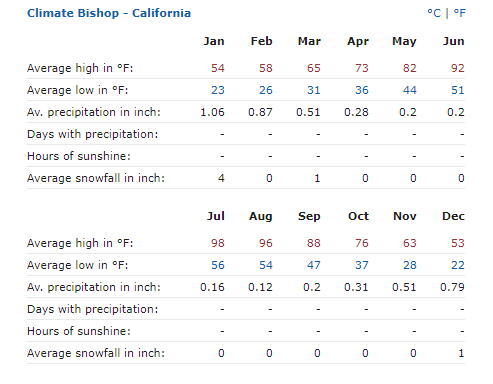
Task: Open the Climate Bishop - California heading link
Action: tap(109, 13)
